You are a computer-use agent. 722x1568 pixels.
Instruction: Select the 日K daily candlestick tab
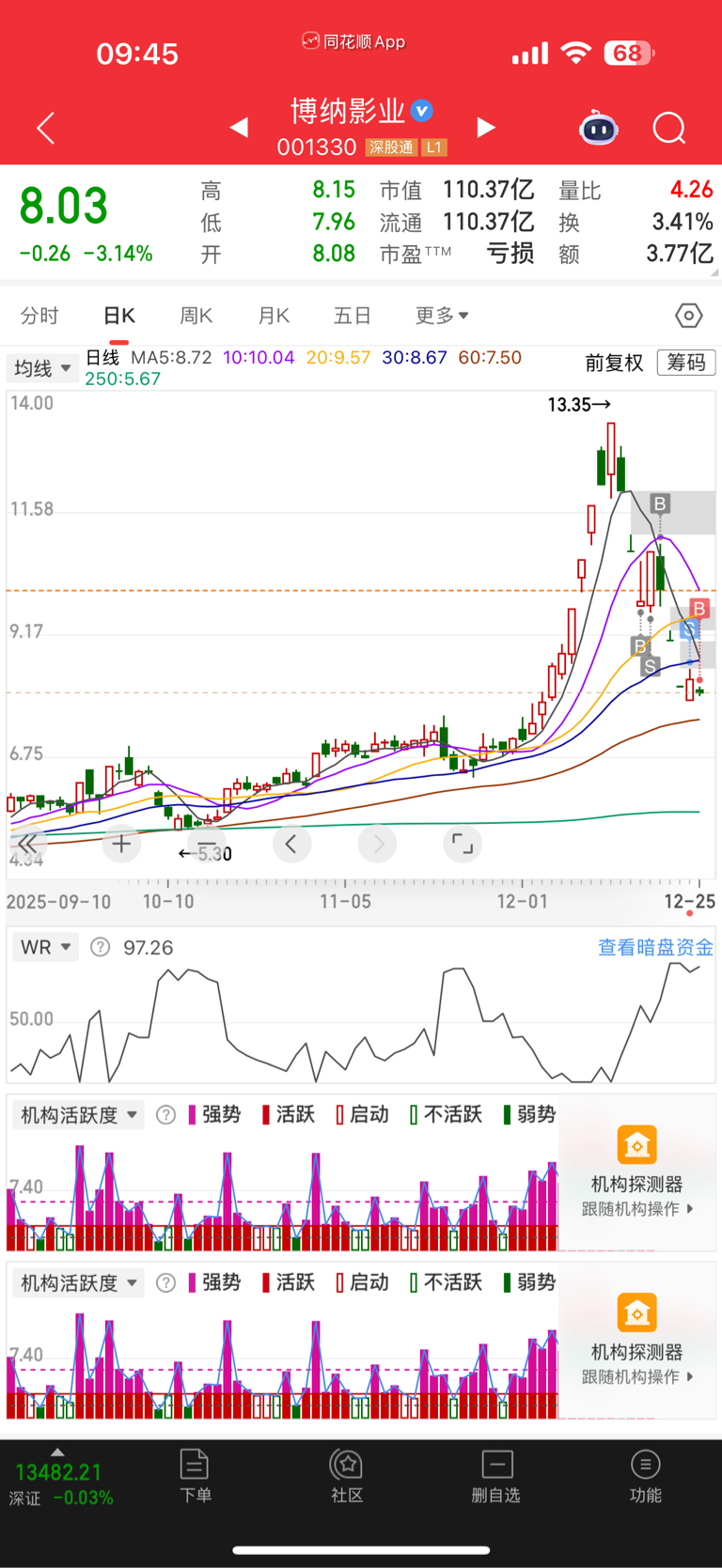point(119,316)
